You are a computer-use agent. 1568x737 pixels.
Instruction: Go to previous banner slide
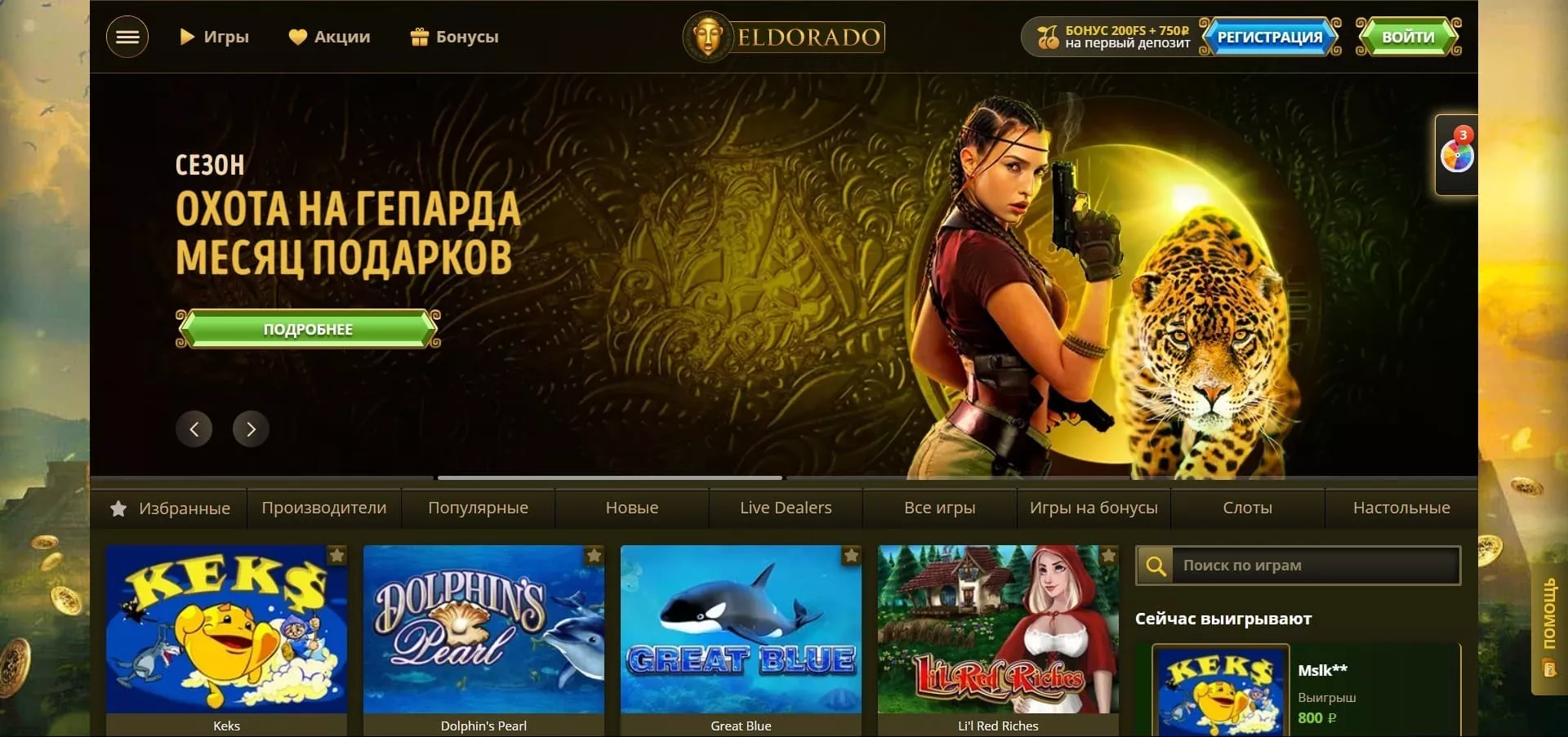[194, 429]
